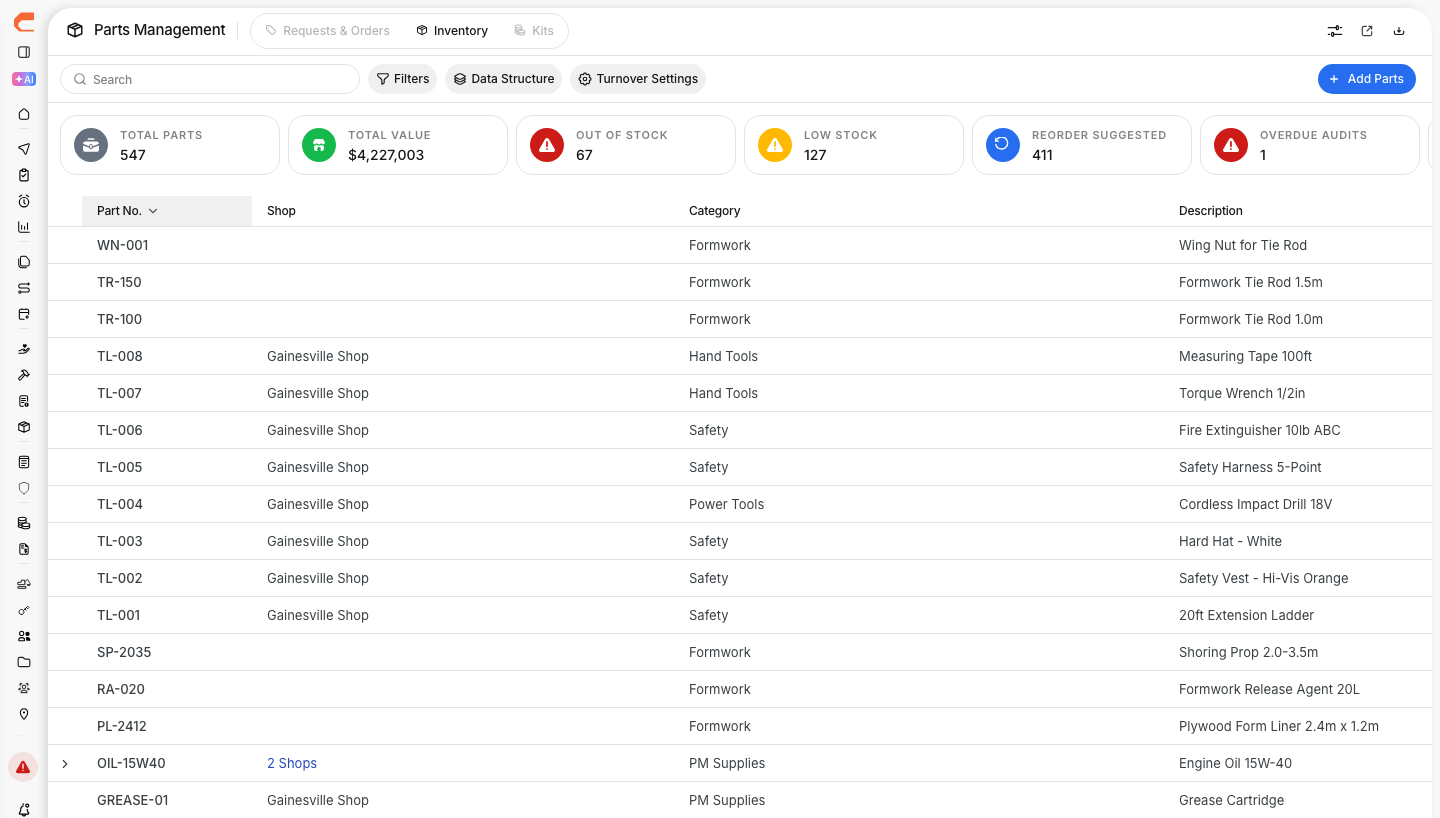This screenshot has width=1440, height=818.
Task: Open the map pin location icon
Action: pos(24,714)
